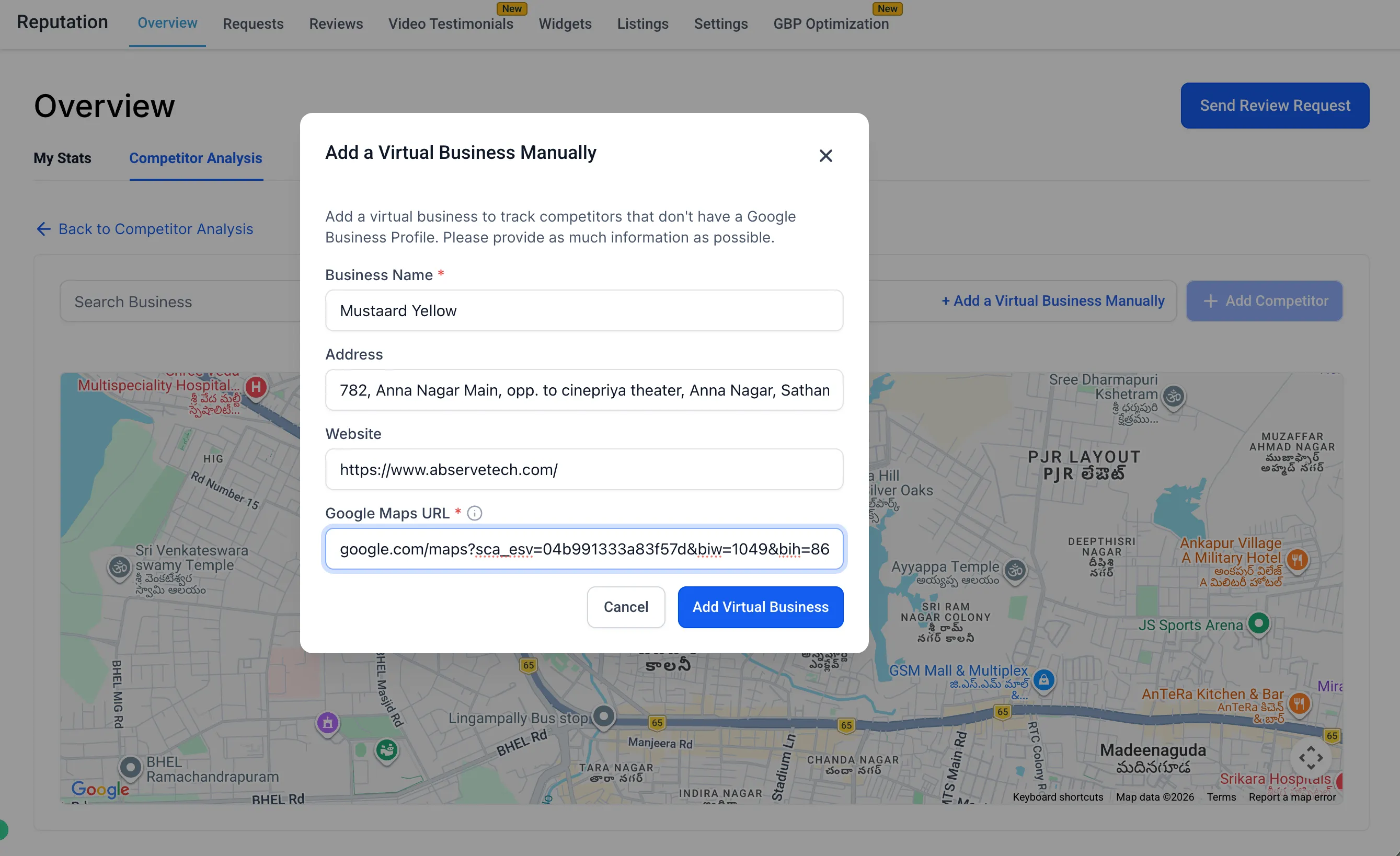
Task: Click the Google Maps URL info icon
Action: 475,513
